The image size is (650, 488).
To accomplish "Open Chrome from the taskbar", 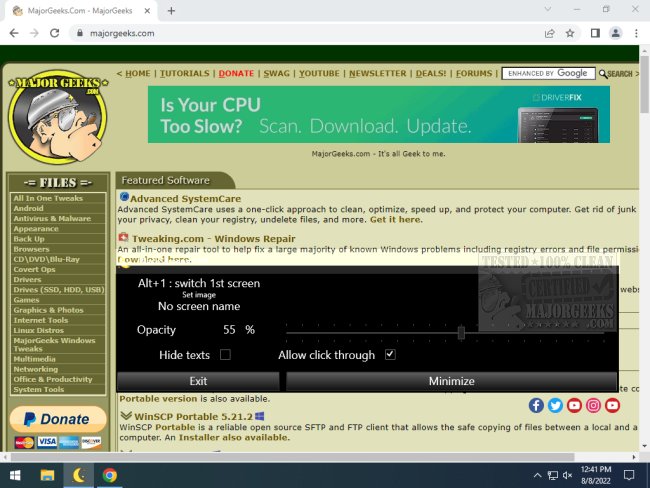I will [110, 475].
